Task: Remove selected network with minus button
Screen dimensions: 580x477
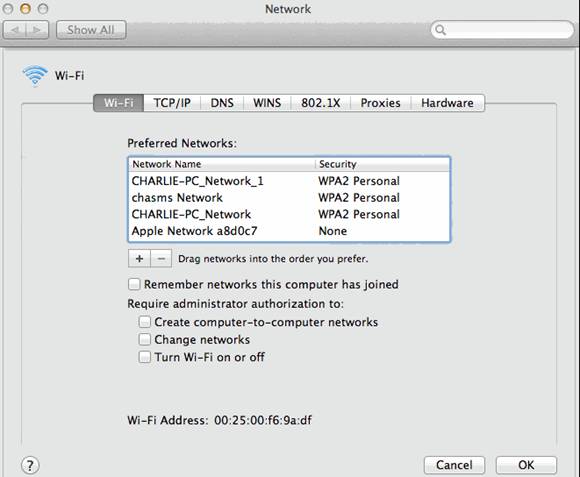Action: tap(161, 258)
